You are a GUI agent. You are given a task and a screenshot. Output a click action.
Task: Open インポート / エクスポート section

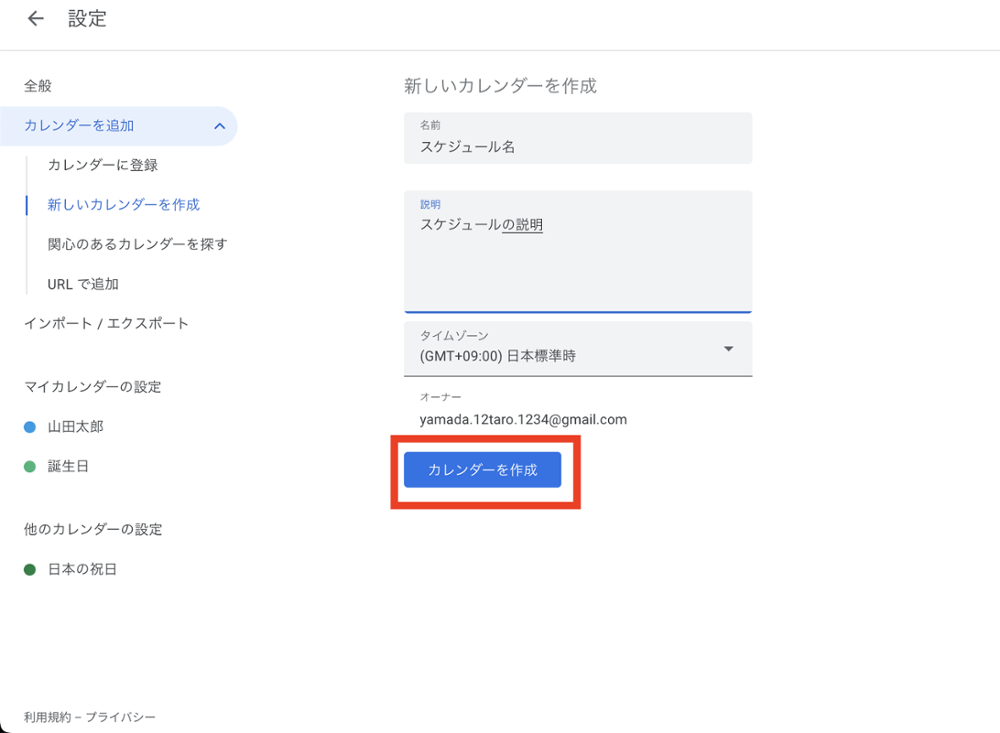[x=106, y=324]
